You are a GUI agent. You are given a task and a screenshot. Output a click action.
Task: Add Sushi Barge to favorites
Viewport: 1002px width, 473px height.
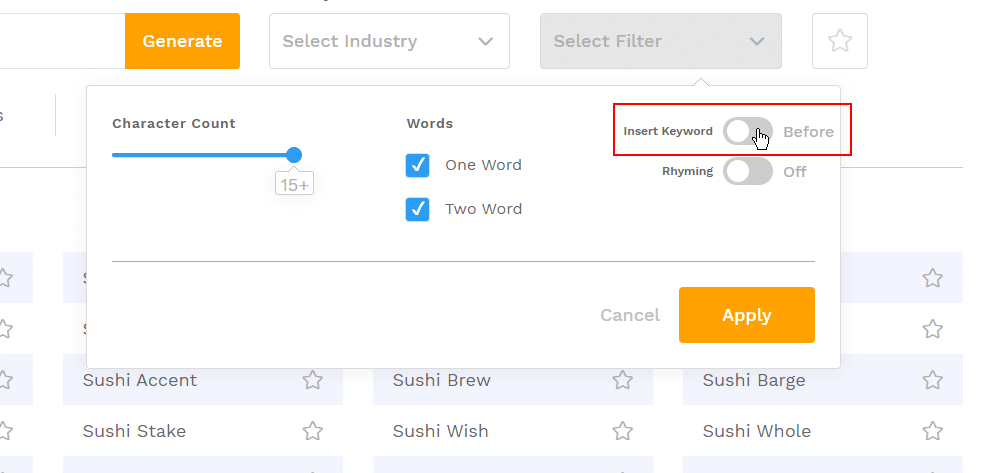933,380
